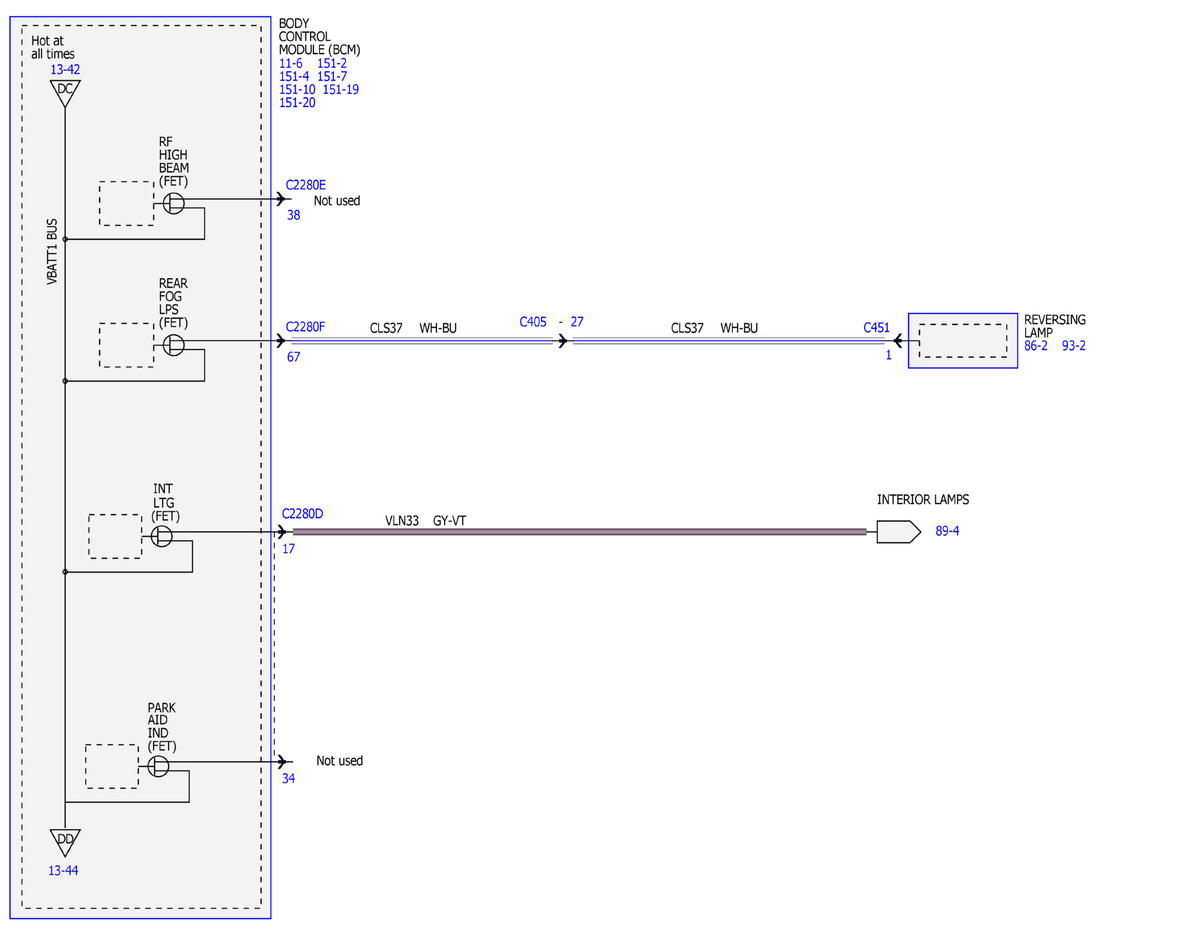
Task: Click connector label C2280E
Action: click(306, 185)
